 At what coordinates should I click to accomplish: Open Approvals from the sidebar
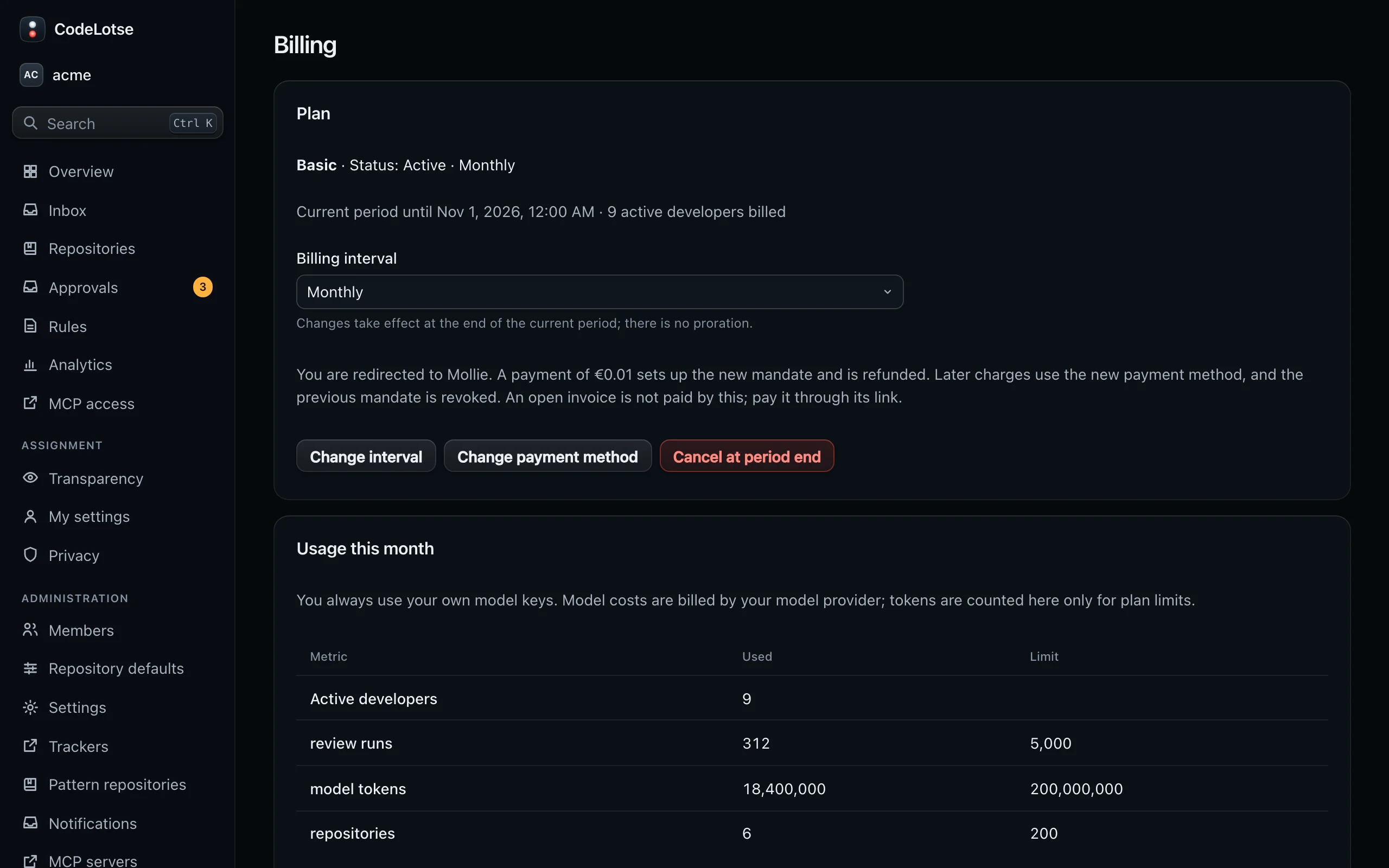coord(118,287)
